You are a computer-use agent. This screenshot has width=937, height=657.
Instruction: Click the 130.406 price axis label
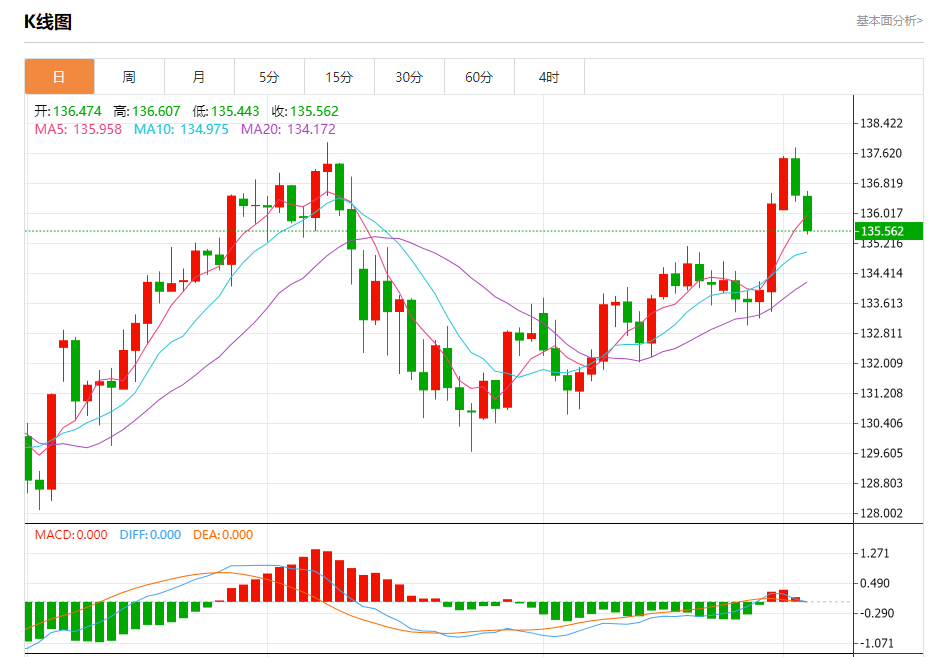tap(881, 423)
